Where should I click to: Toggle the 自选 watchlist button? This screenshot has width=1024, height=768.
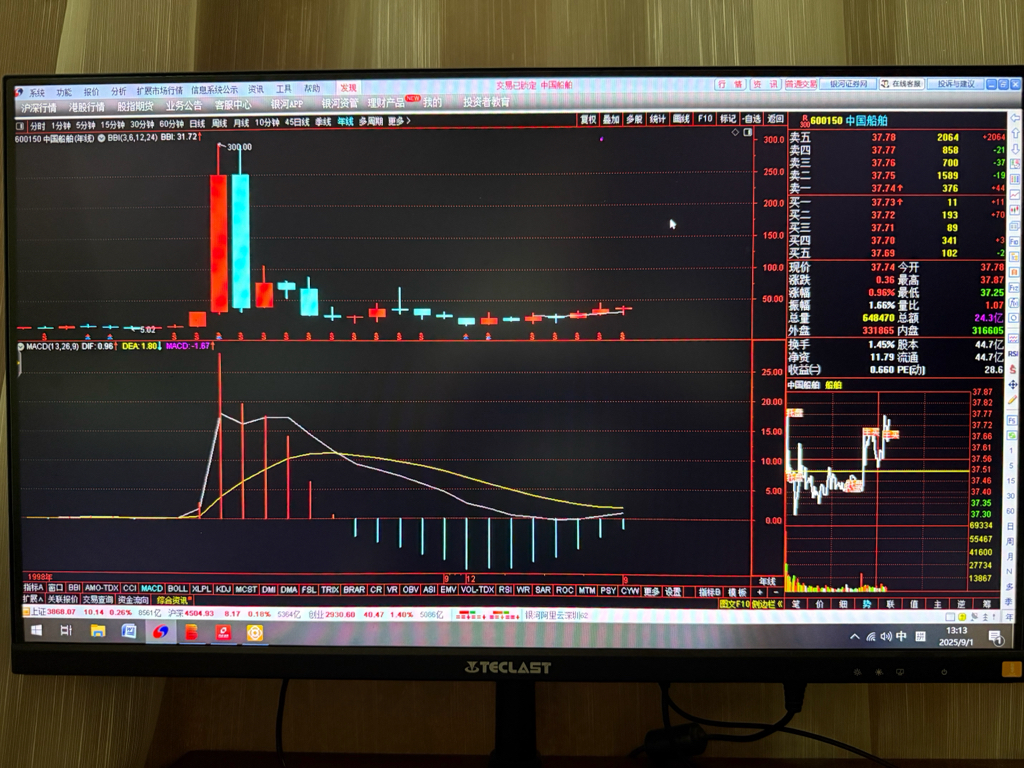pyautogui.click(x=752, y=119)
